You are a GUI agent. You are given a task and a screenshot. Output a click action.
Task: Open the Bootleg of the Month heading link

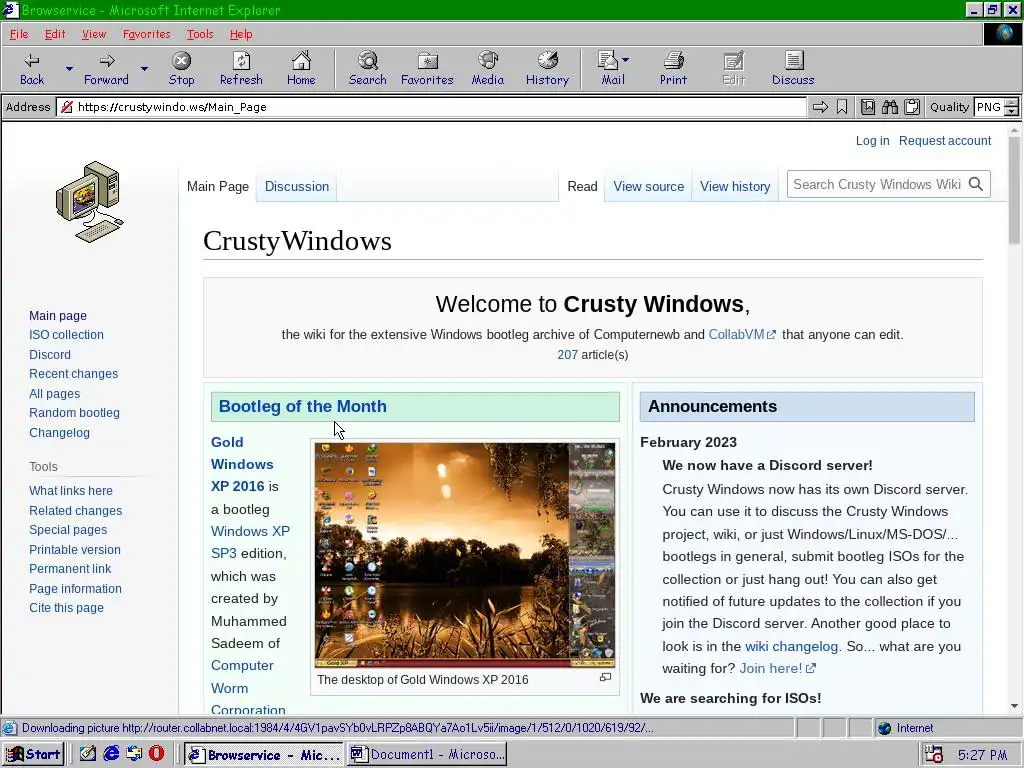[302, 406]
